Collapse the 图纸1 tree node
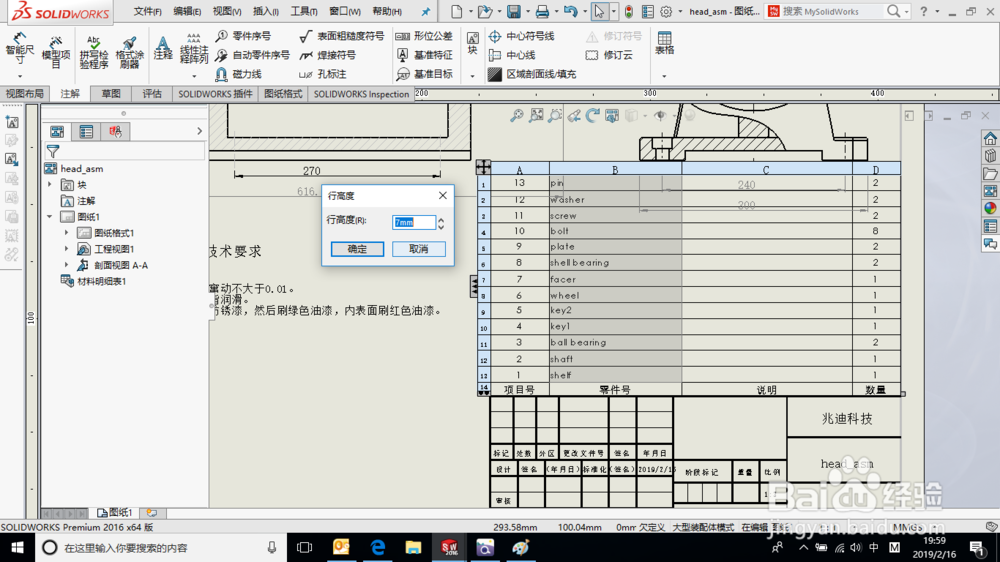 point(50,217)
